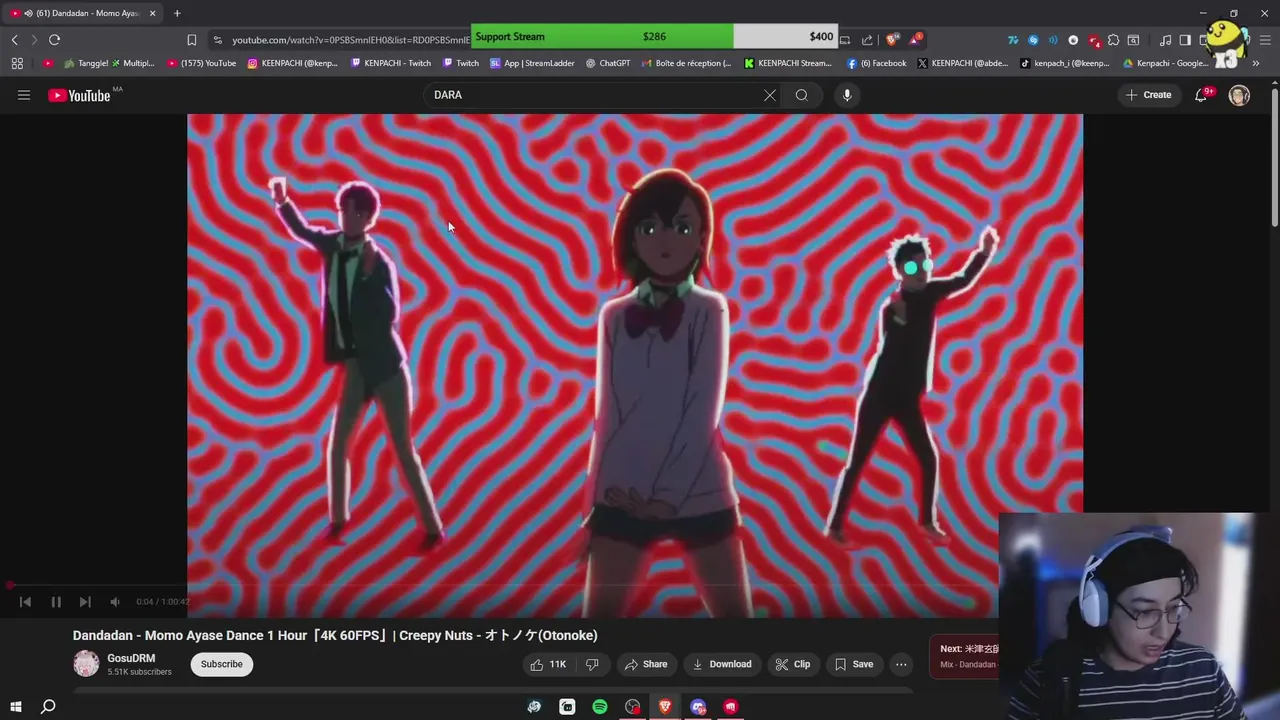
Task: Like the video with 11K likes
Action: coord(548,664)
